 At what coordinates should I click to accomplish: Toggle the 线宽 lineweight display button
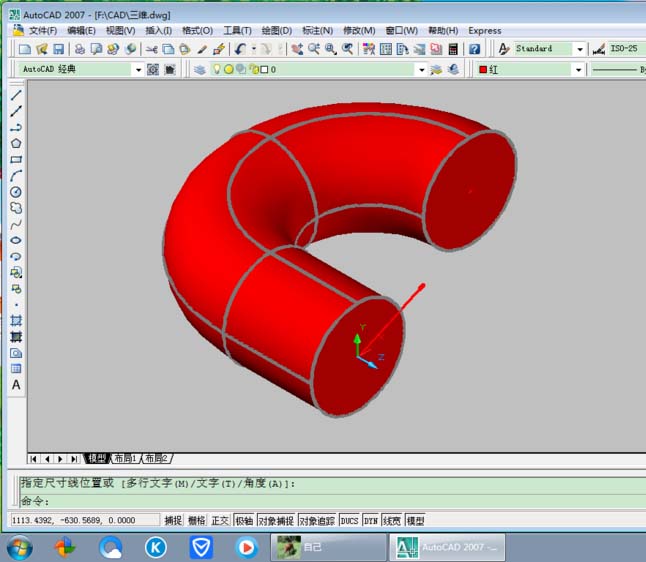(x=391, y=520)
